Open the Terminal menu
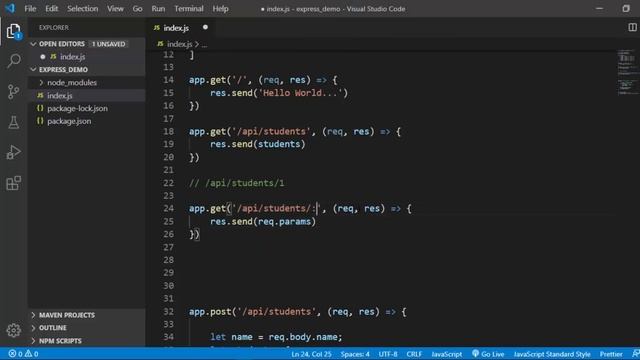 tap(189, 9)
